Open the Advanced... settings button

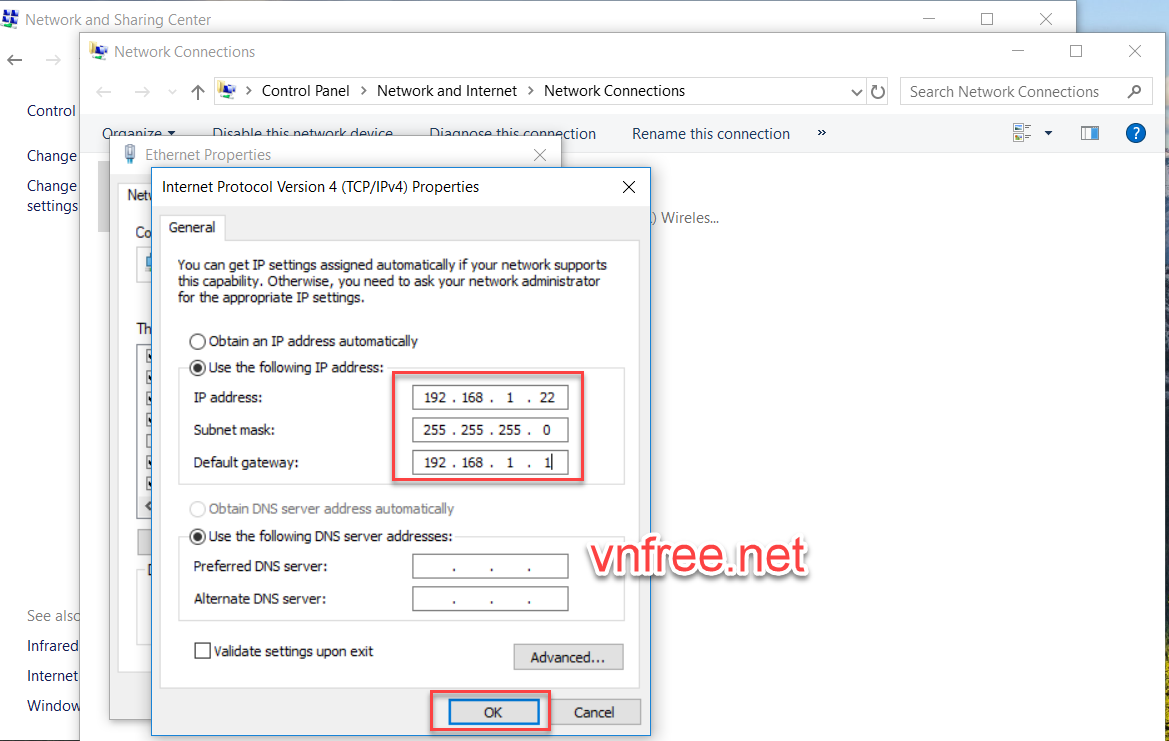[568, 657]
